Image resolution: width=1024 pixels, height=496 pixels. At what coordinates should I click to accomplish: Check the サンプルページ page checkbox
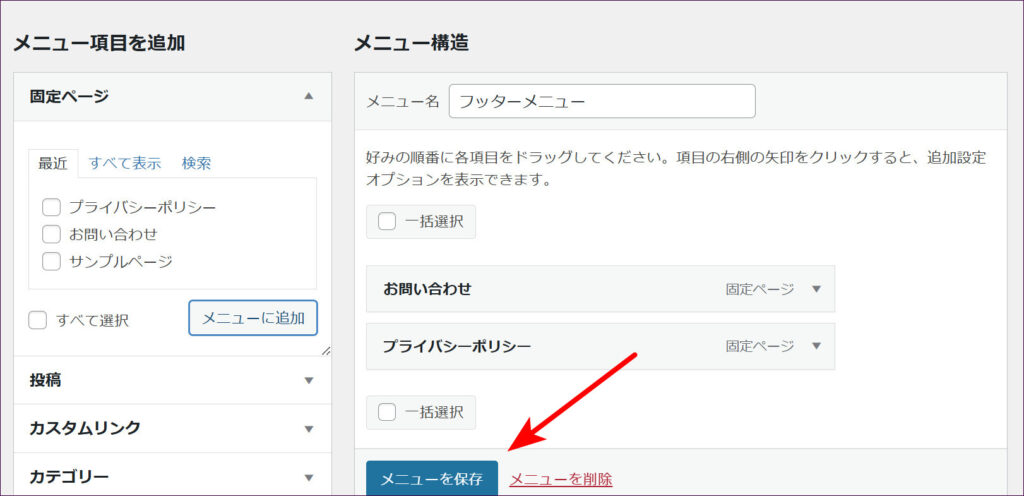[x=52, y=261]
